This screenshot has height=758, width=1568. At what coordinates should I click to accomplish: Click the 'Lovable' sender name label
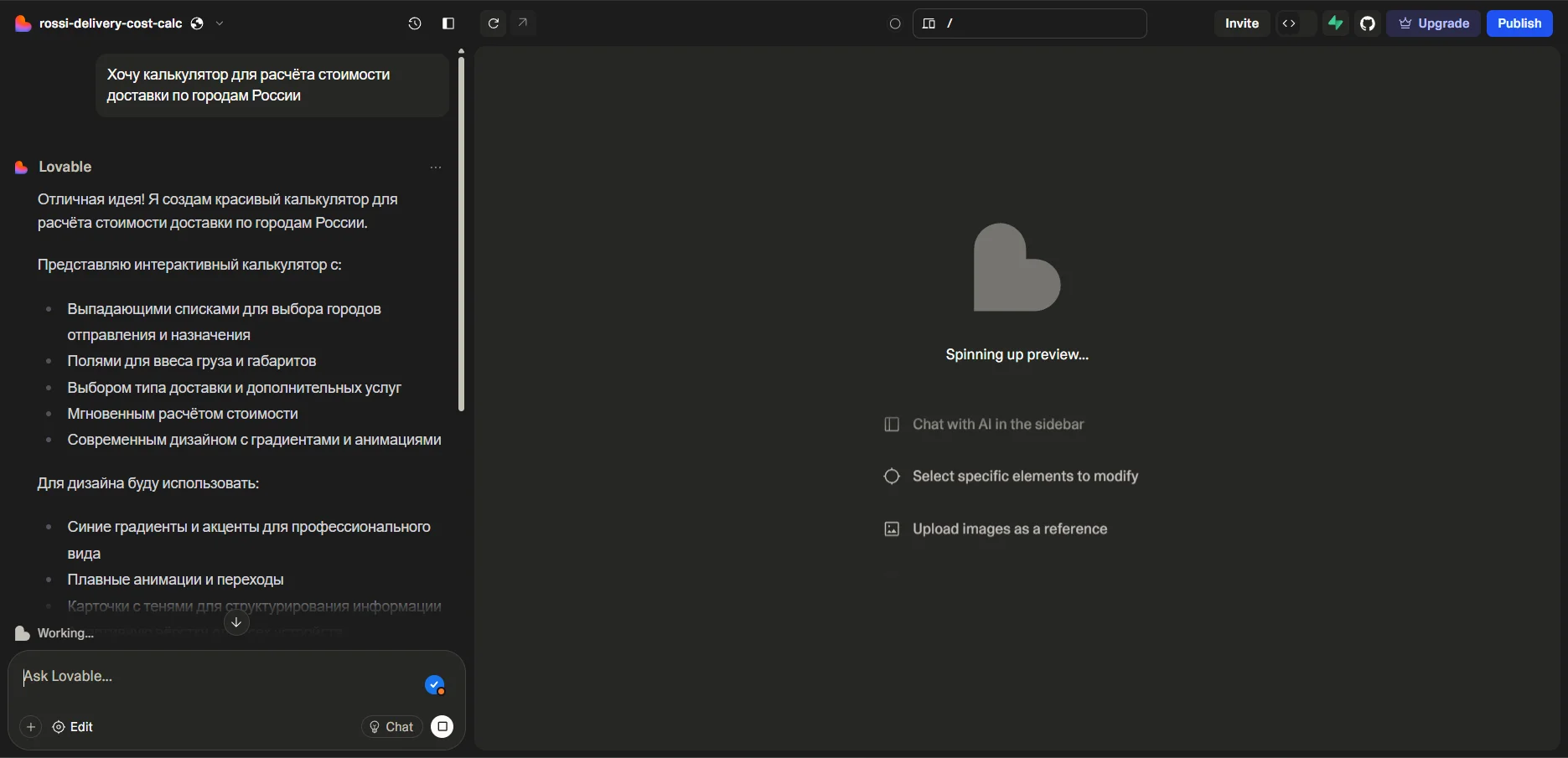click(65, 168)
